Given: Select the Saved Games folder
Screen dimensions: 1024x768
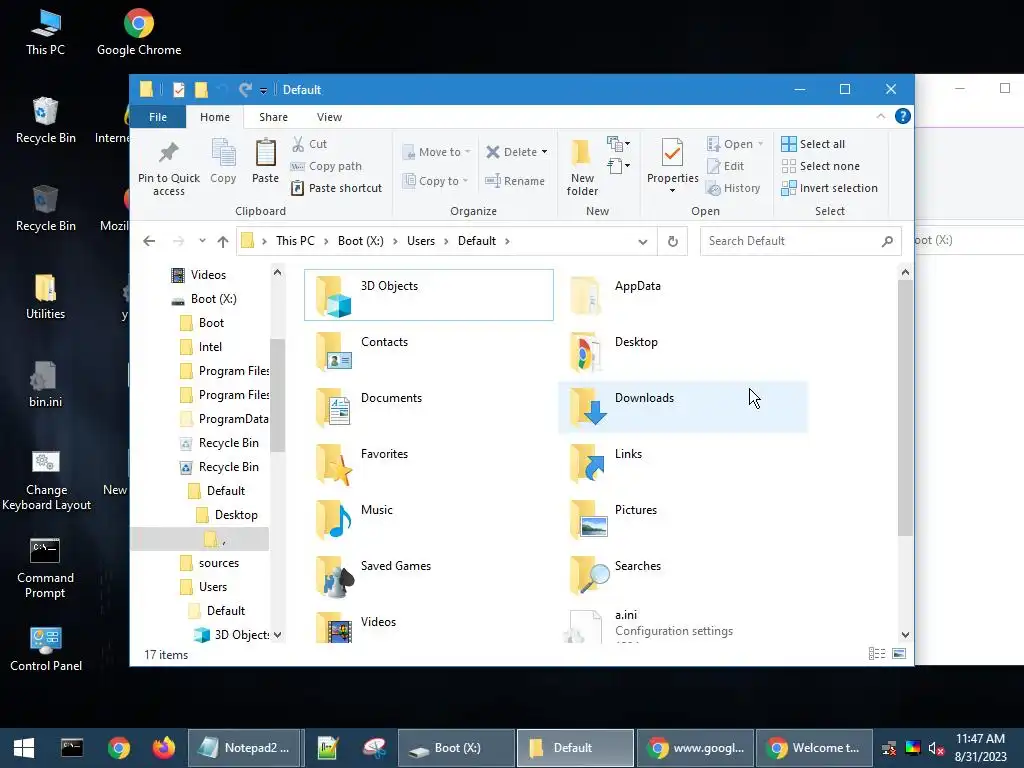Looking at the screenshot, I should [428, 575].
